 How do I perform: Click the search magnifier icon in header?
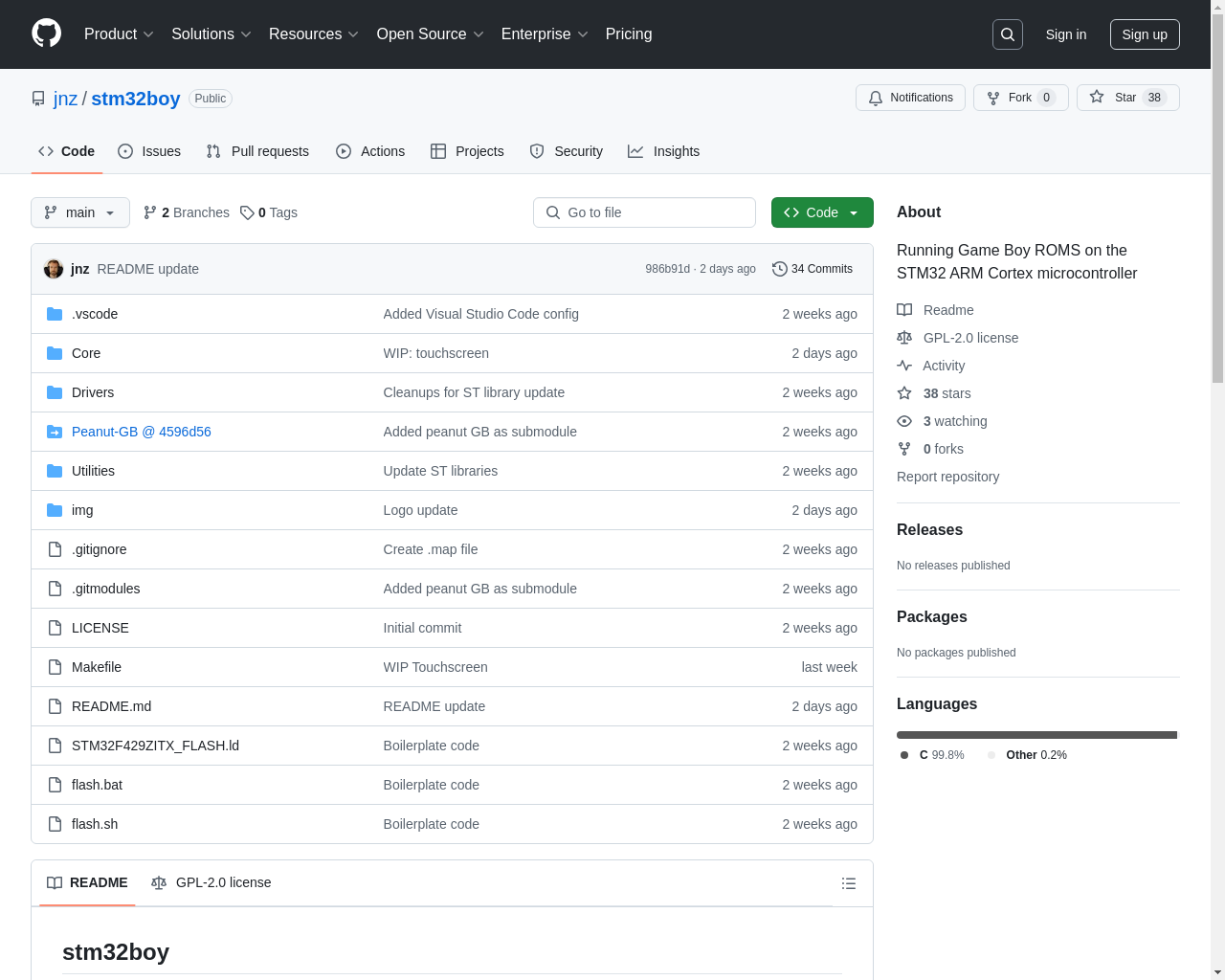point(1008,34)
